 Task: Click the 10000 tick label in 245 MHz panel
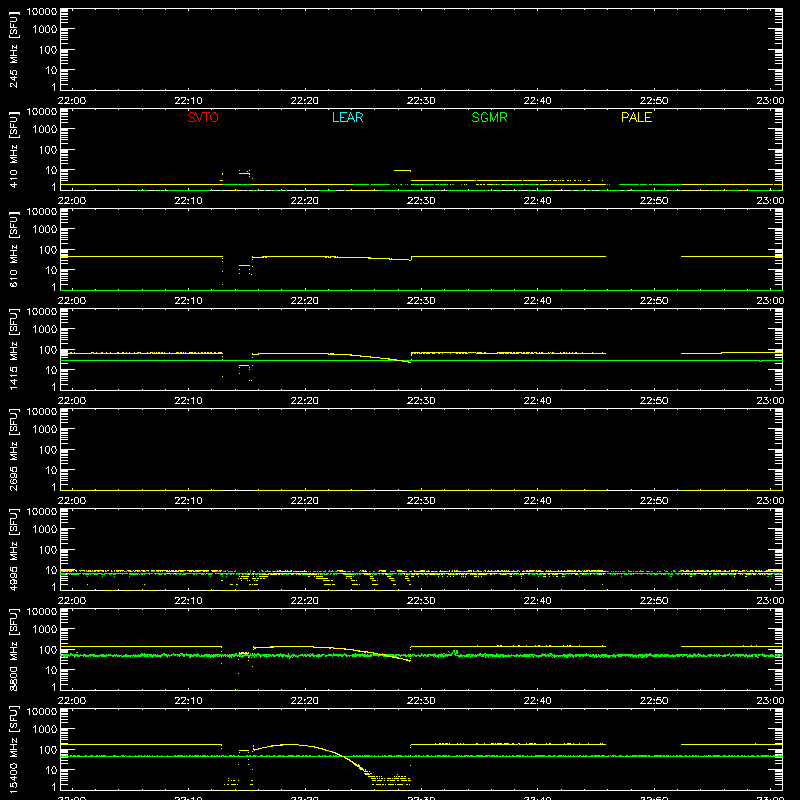[x=42, y=12]
